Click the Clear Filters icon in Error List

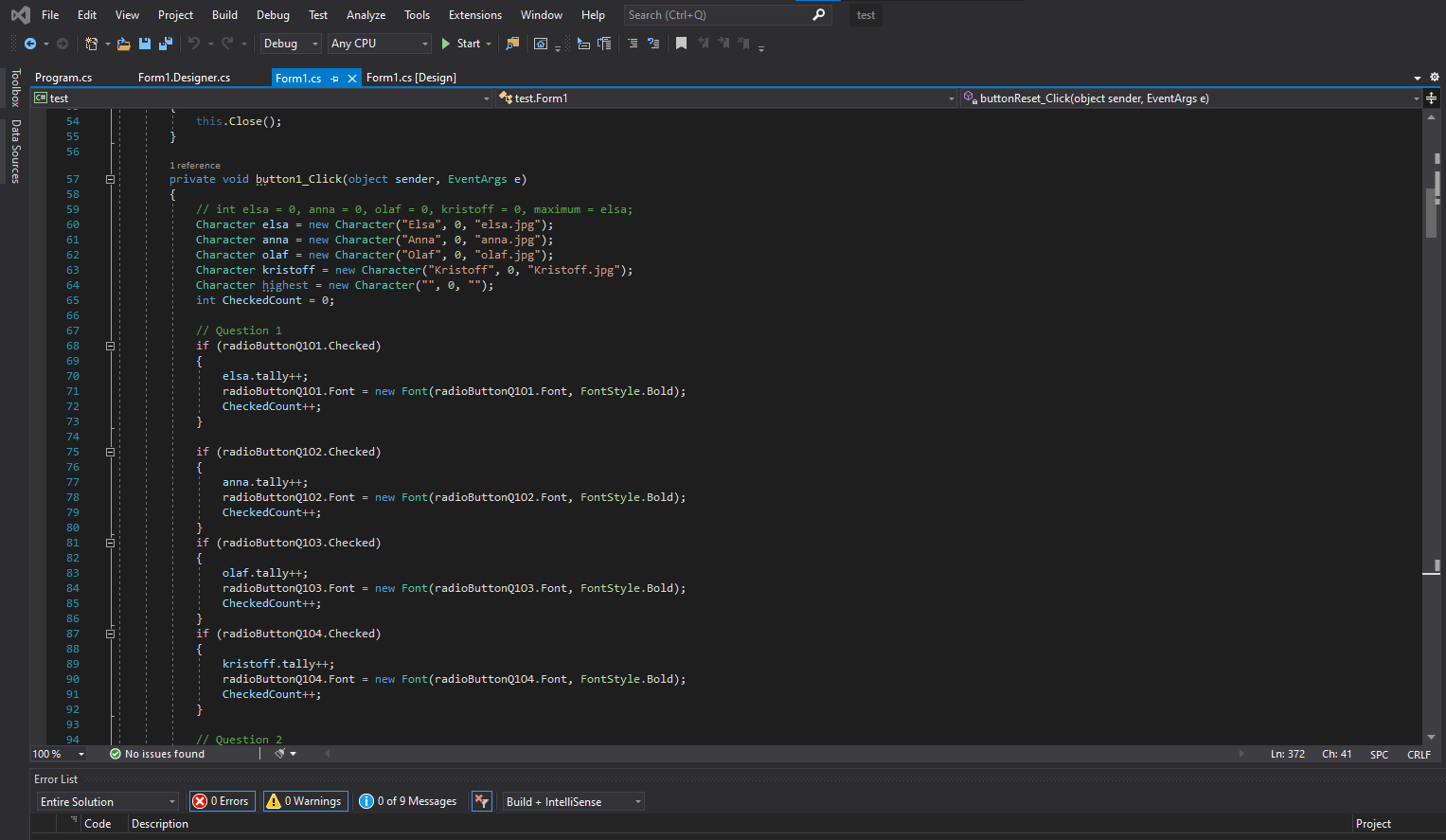point(482,801)
